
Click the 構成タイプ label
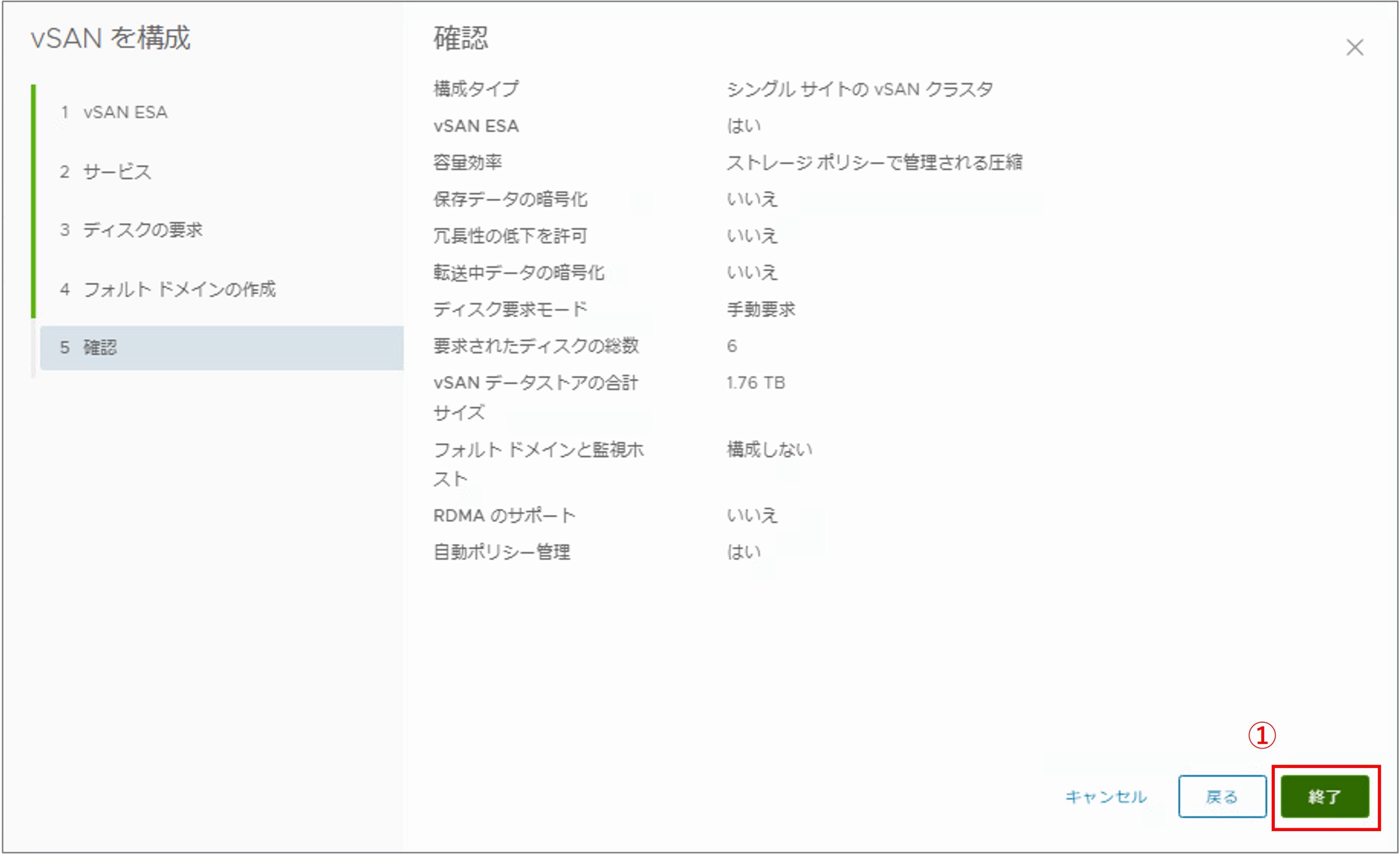coord(476,88)
